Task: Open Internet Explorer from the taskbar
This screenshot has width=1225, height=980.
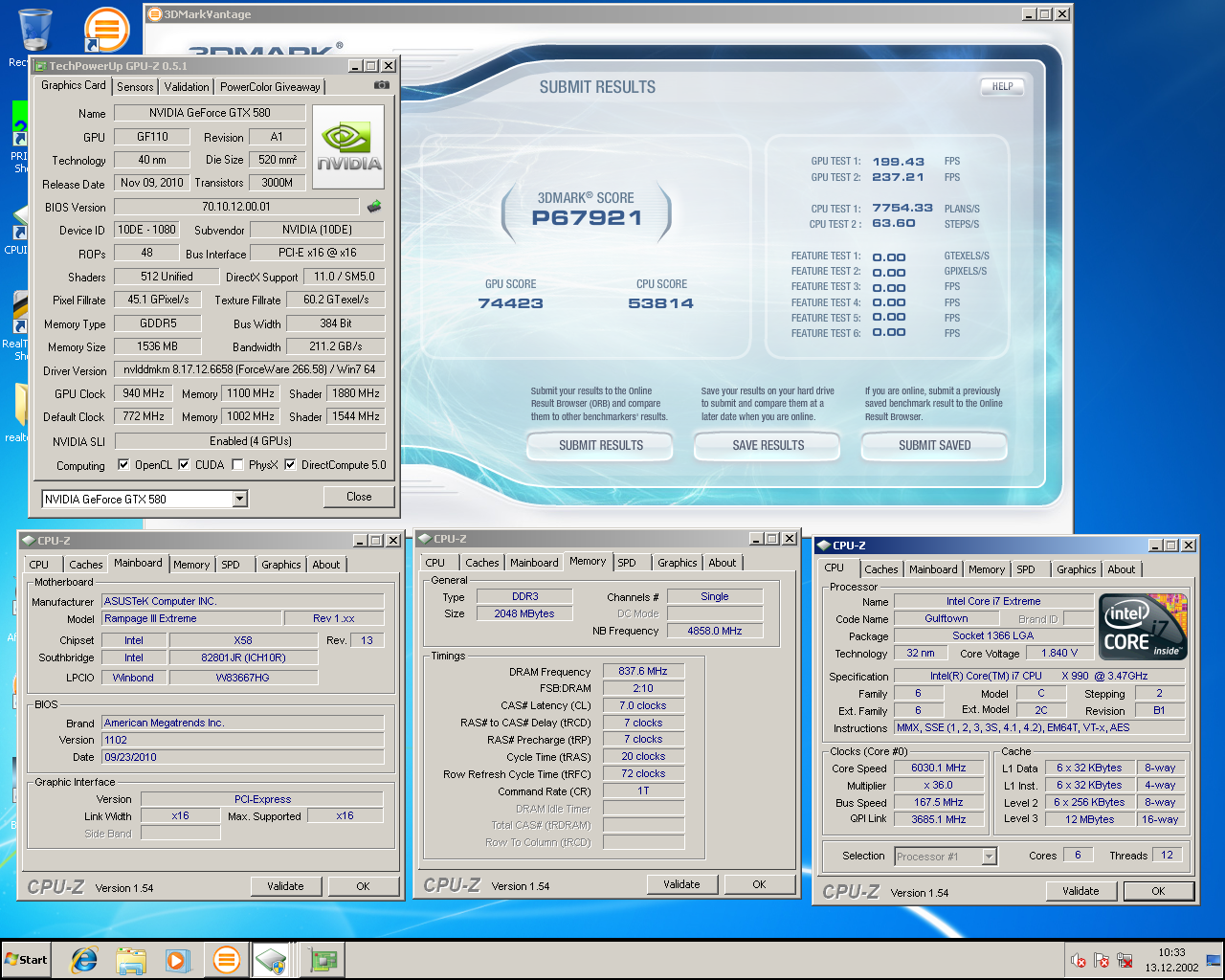Action: tap(84, 960)
